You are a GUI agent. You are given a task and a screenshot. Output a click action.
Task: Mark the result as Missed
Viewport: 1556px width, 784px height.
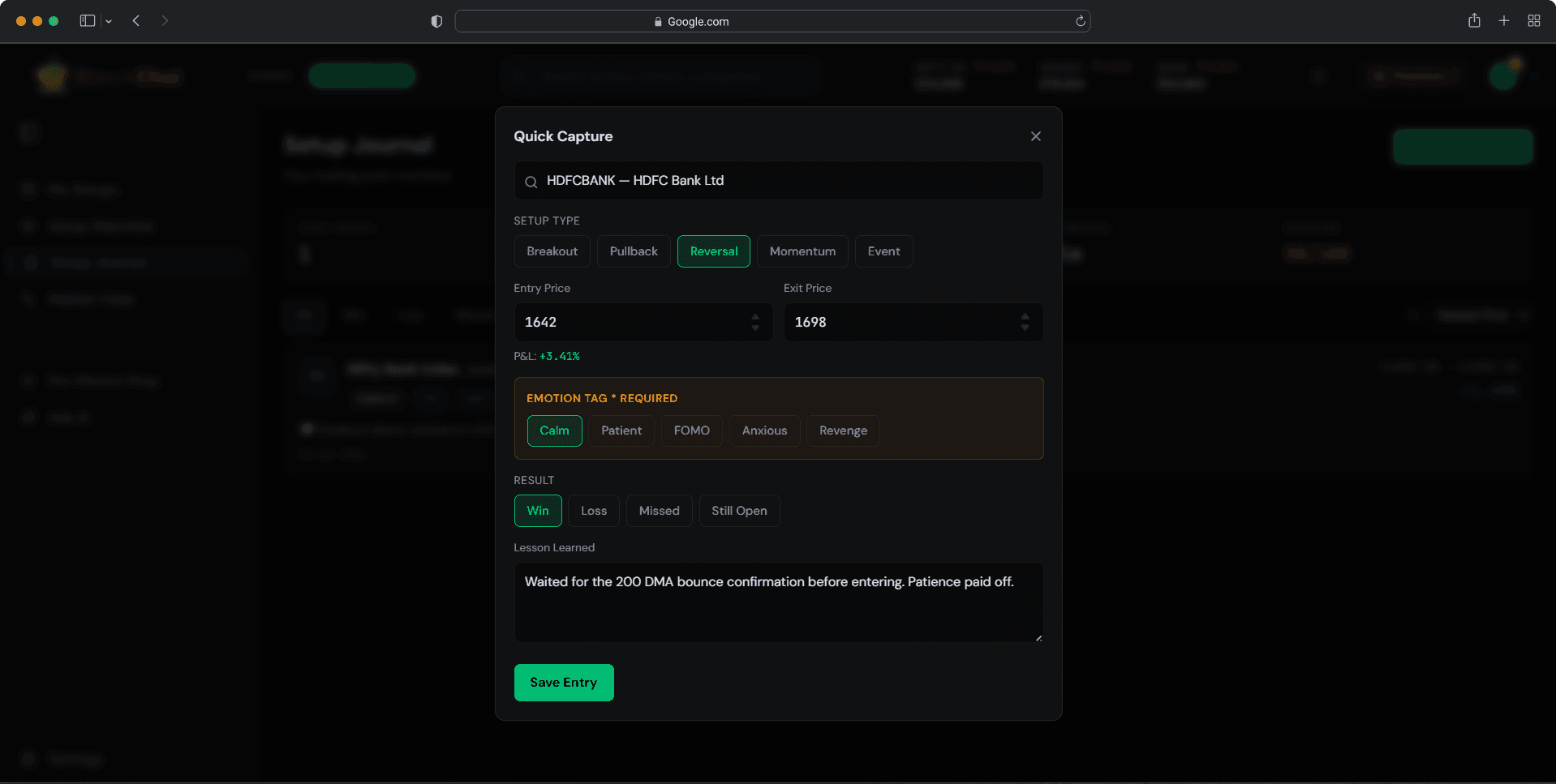pyautogui.click(x=659, y=511)
